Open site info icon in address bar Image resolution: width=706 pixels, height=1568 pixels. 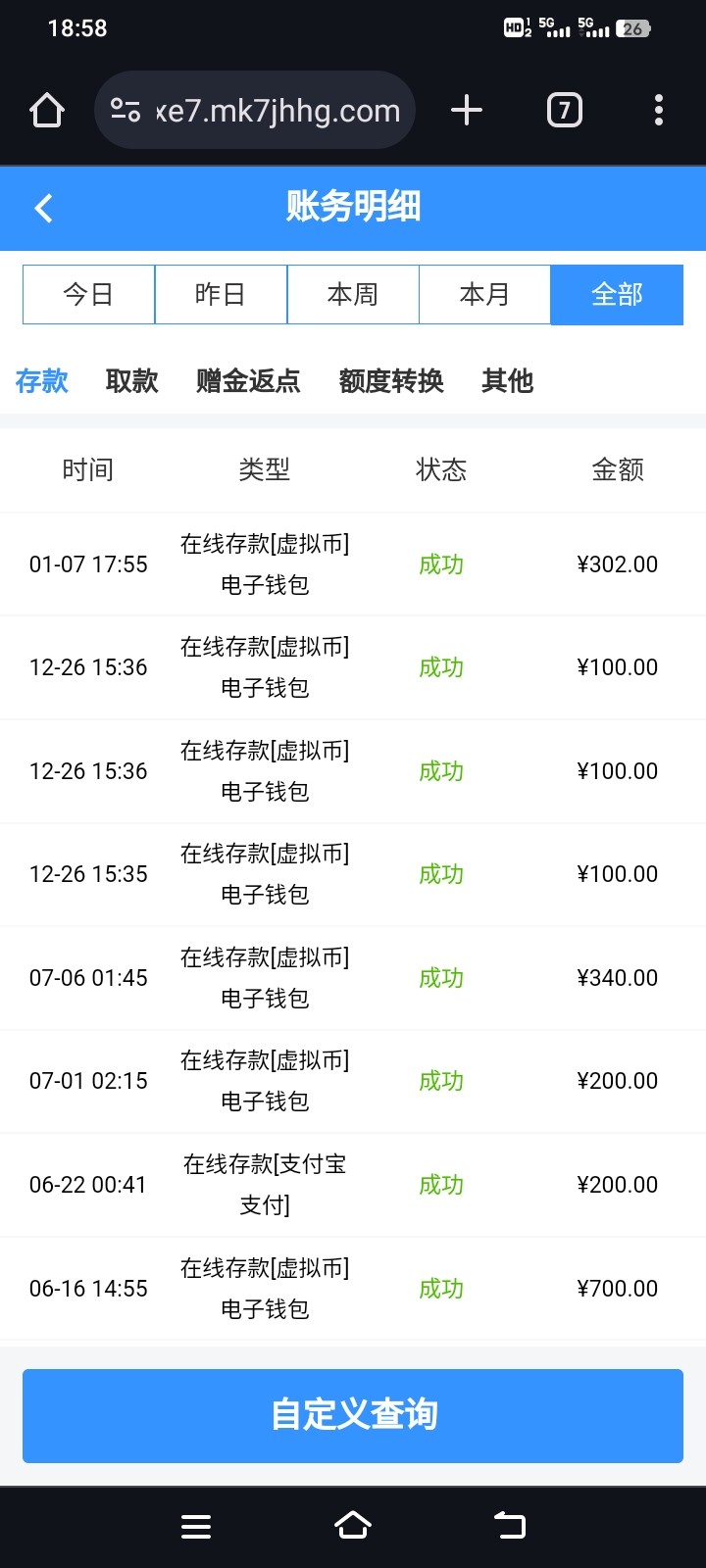point(126,110)
